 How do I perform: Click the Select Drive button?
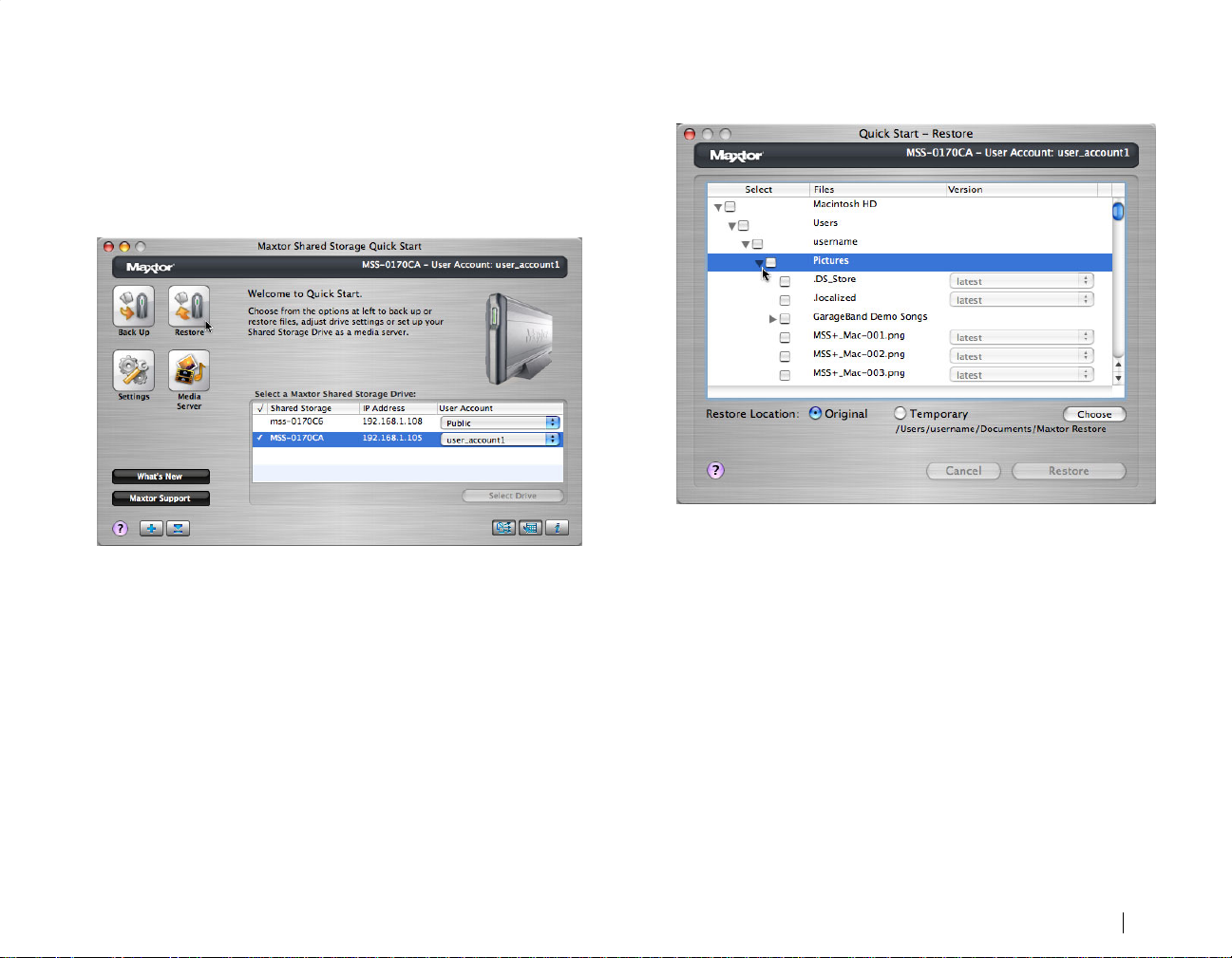tap(513, 496)
